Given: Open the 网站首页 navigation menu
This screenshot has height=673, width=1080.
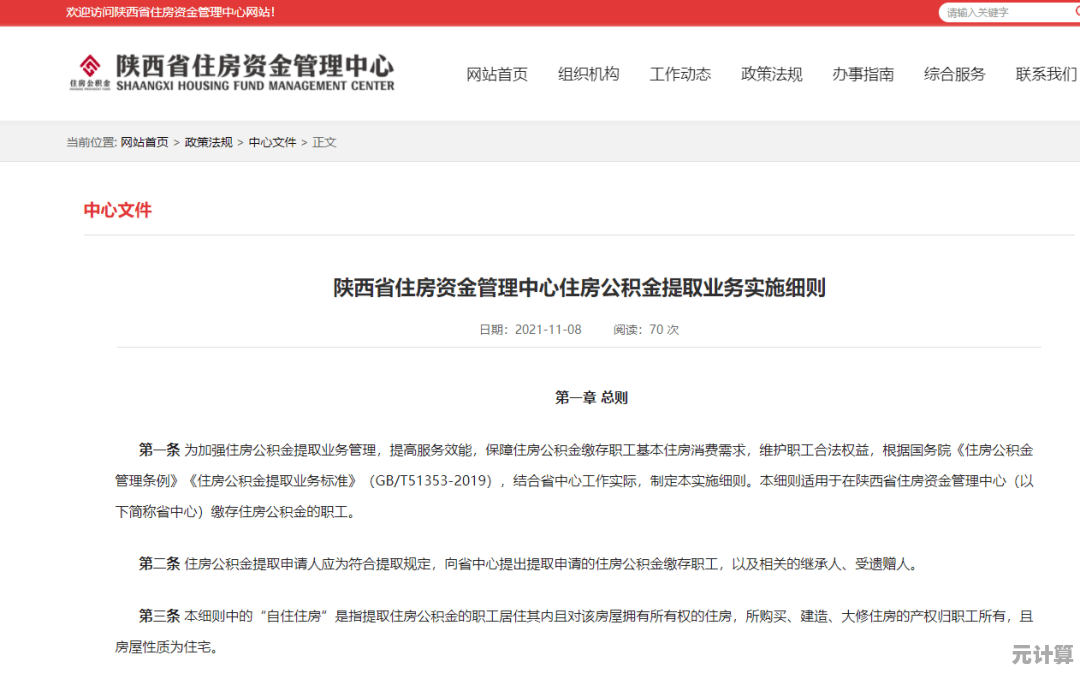Looking at the screenshot, I should coord(497,74).
